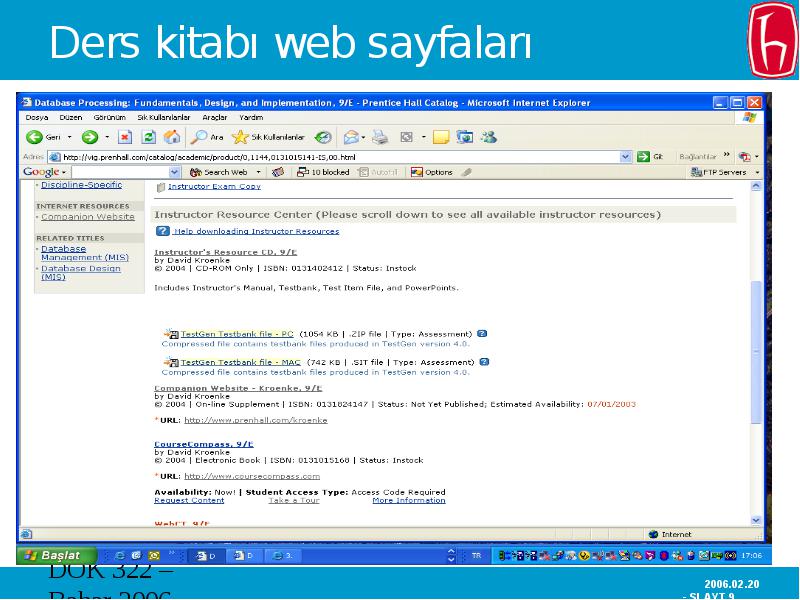The image size is (800, 600).
Task: Open the Database Design (MIS) link
Action: click(x=81, y=272)
